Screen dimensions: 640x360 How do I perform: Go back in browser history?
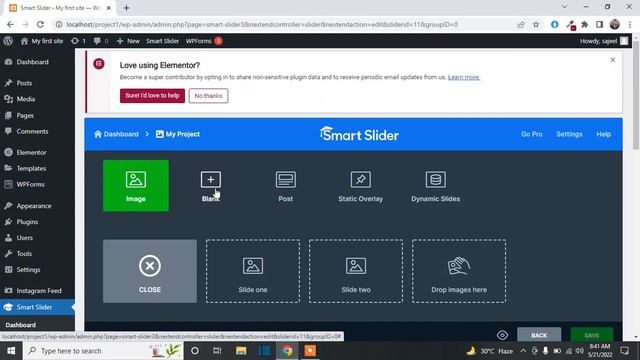point(10,24)
